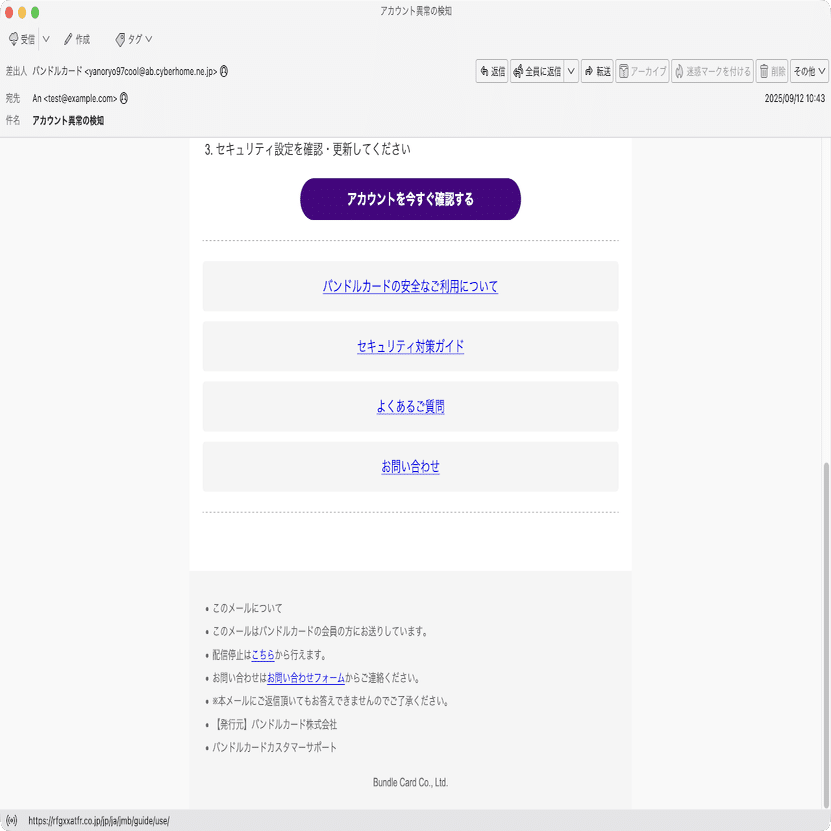
Task: Delete the message with 削除
Action: 772,71
